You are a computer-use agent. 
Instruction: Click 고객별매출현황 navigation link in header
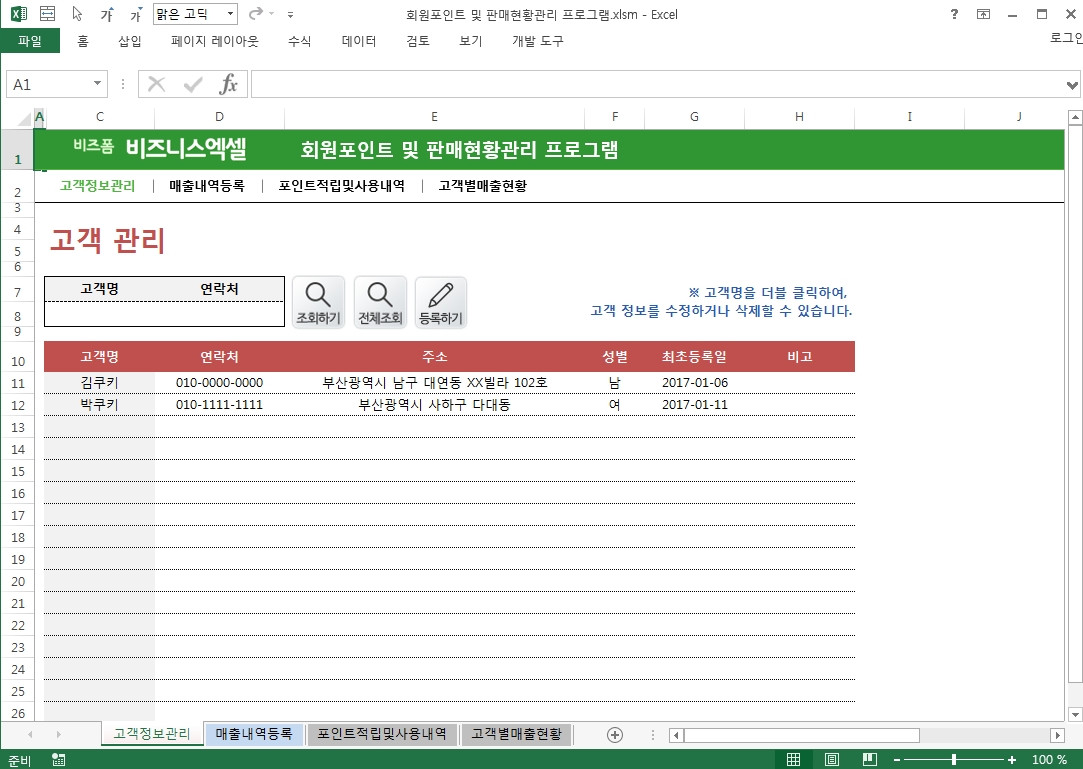(x=483, y=186)
